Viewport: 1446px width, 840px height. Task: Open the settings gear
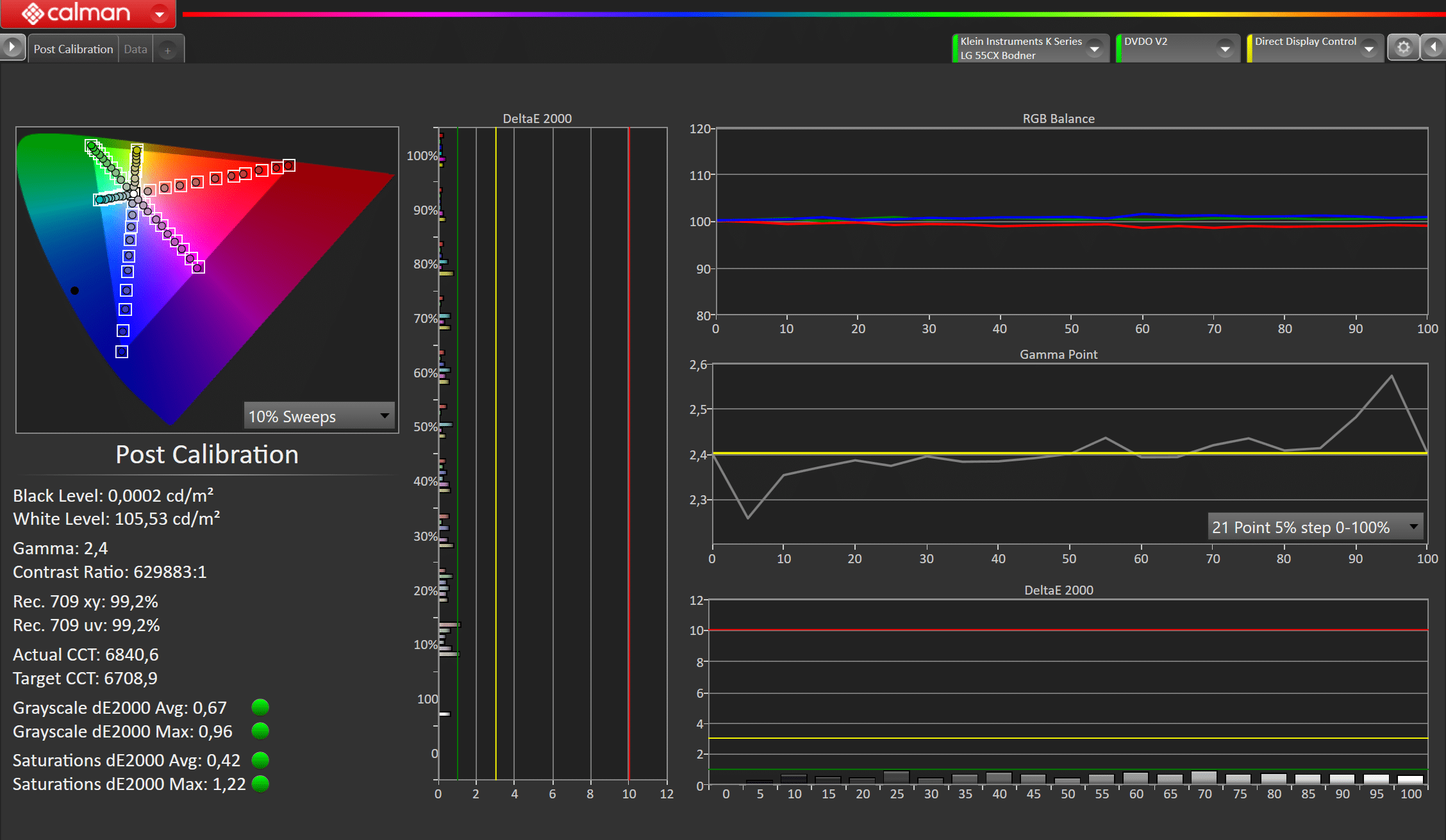[x=1403, y=48]
